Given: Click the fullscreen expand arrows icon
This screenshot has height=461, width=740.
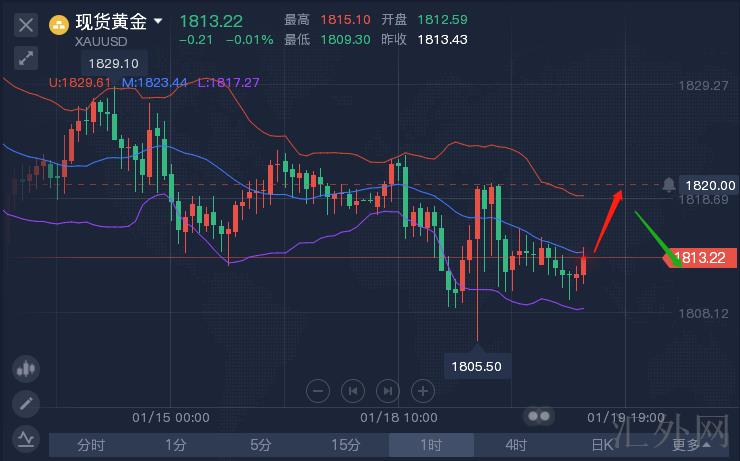Looking at the screenshot, I should 26,58.
